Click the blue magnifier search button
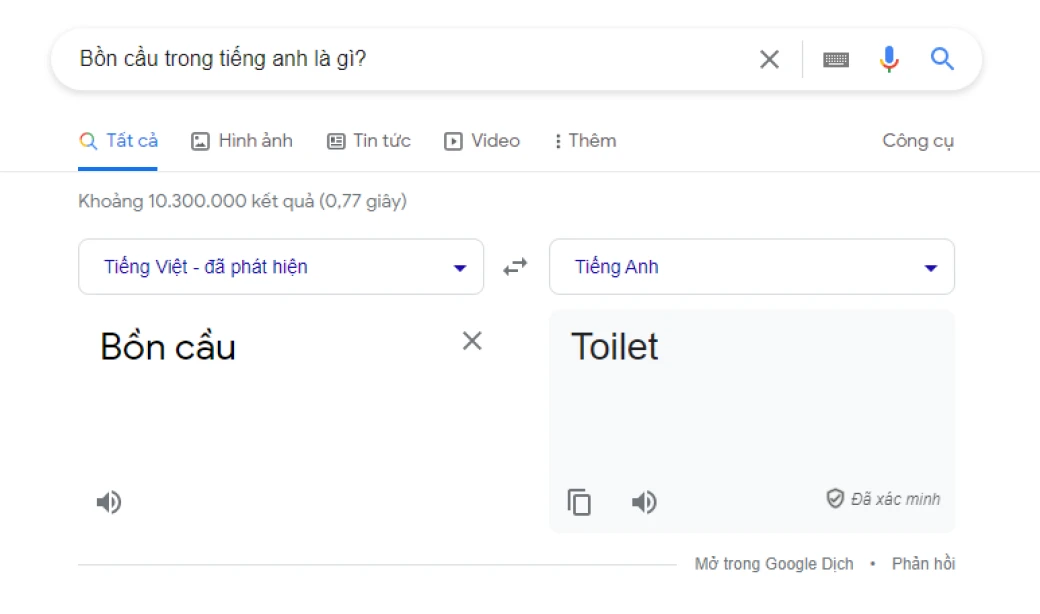The width and height of the screenshot is (1040, 614). pos(942,59)
